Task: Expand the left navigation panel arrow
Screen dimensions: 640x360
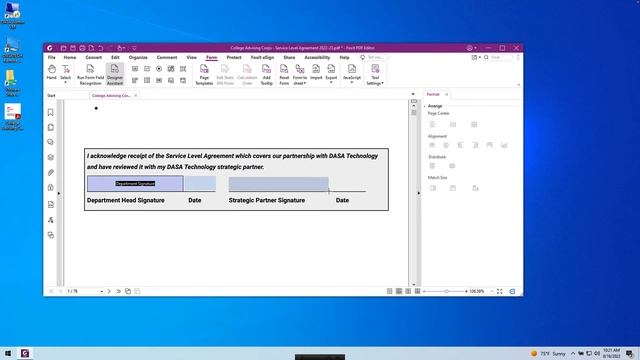Action: (x=59, y=193)
